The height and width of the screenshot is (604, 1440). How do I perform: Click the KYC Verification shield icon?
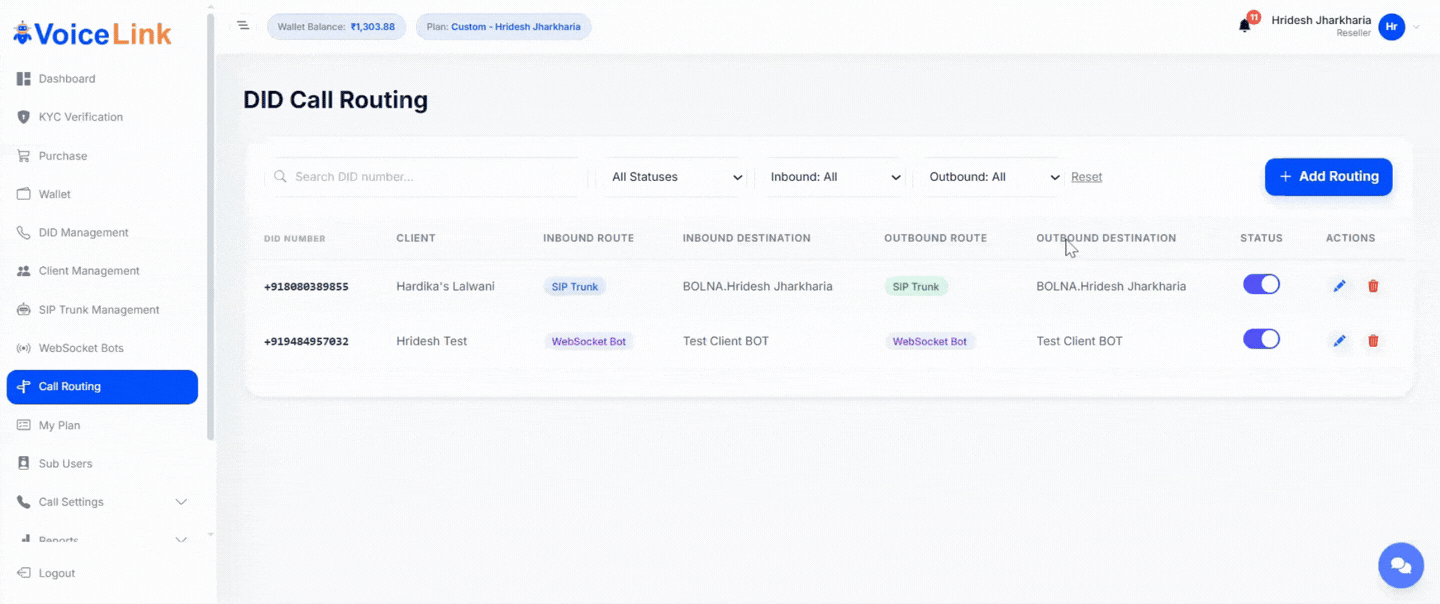coord(24,117)
